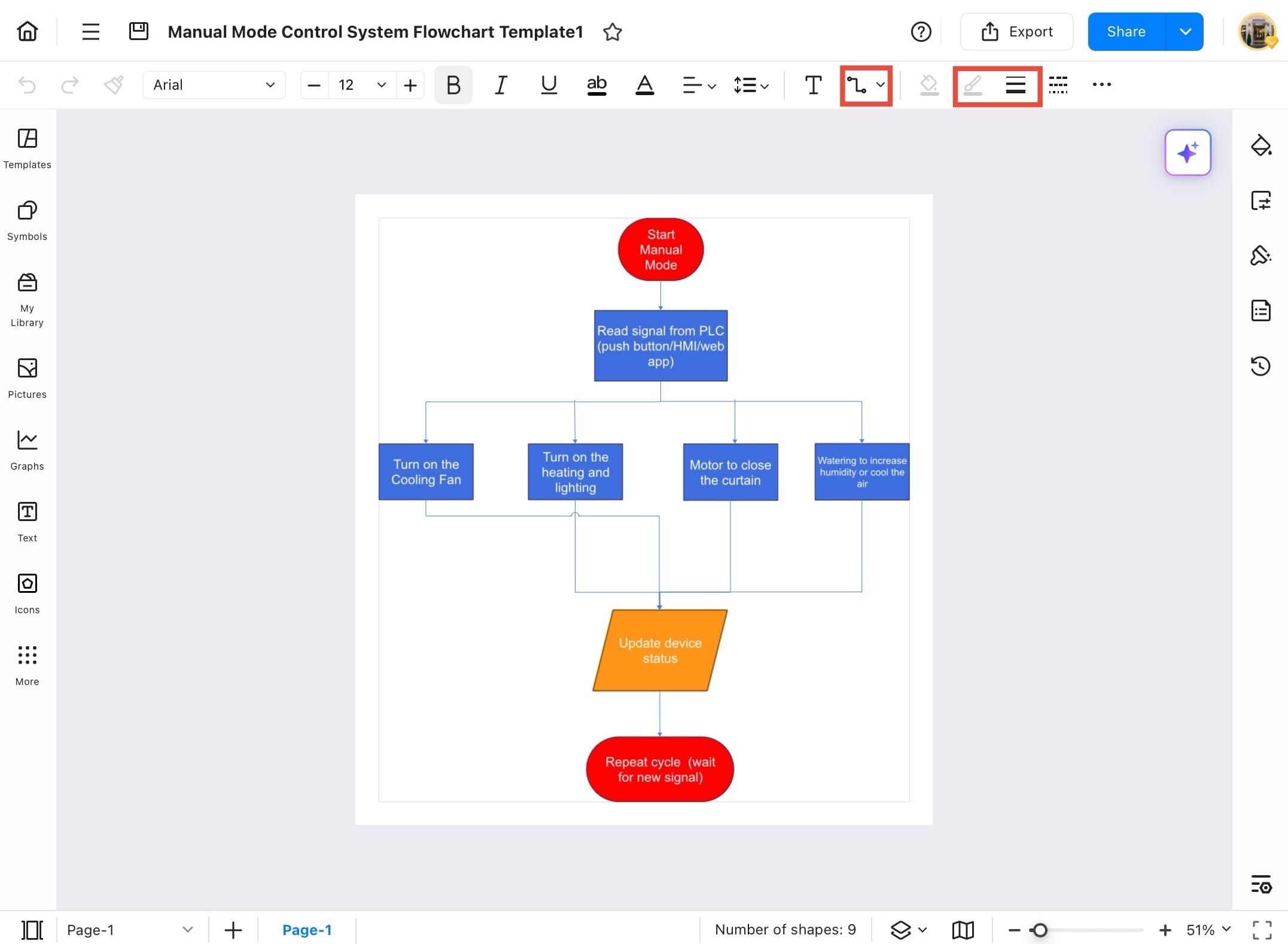The width and height of the screenshot is (1288, 944).
Task: Toggle bold formatting
Action: tap(453, 85)
